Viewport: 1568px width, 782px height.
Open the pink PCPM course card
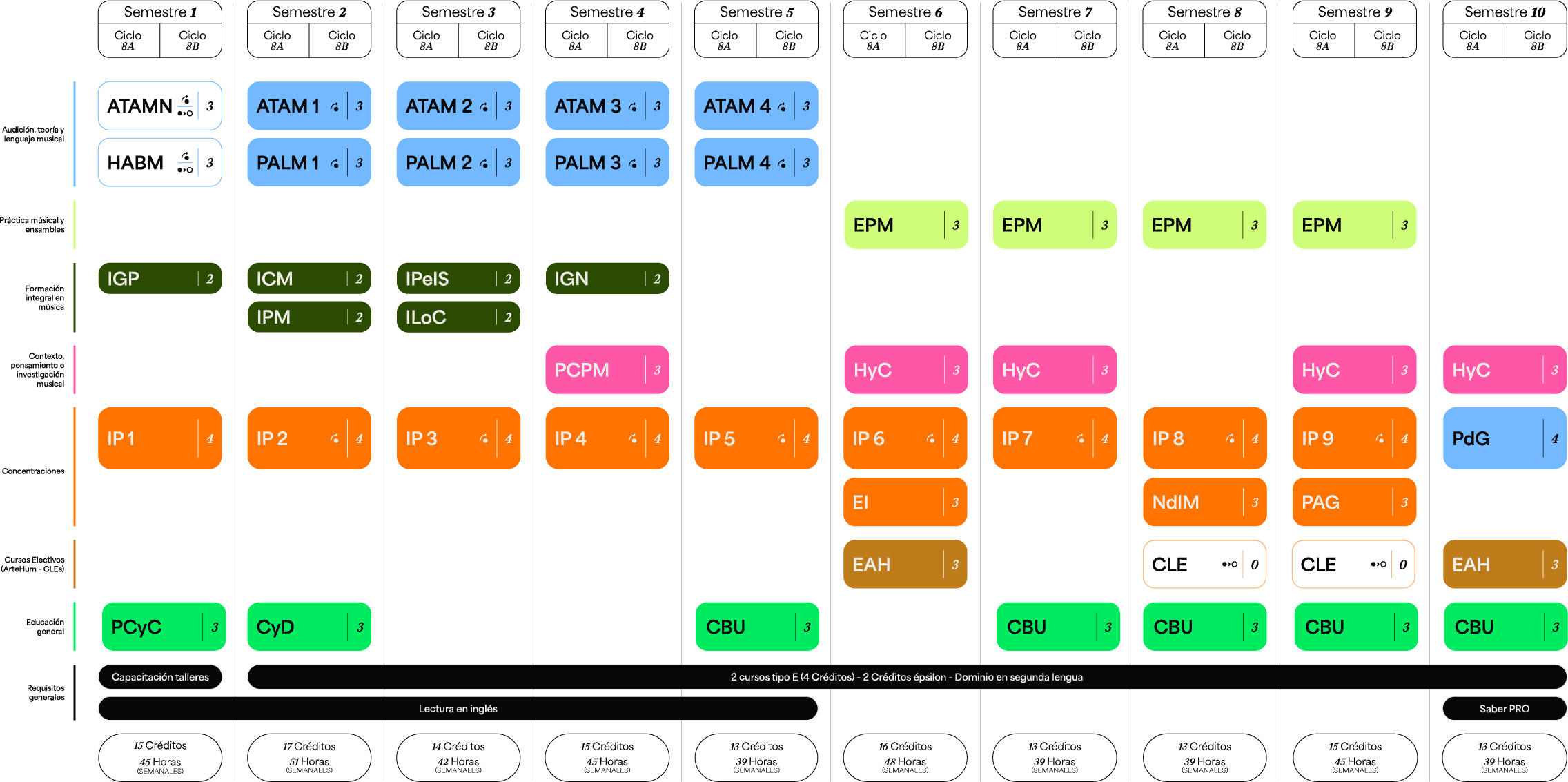pyautogui.click(x=607, y=370)
